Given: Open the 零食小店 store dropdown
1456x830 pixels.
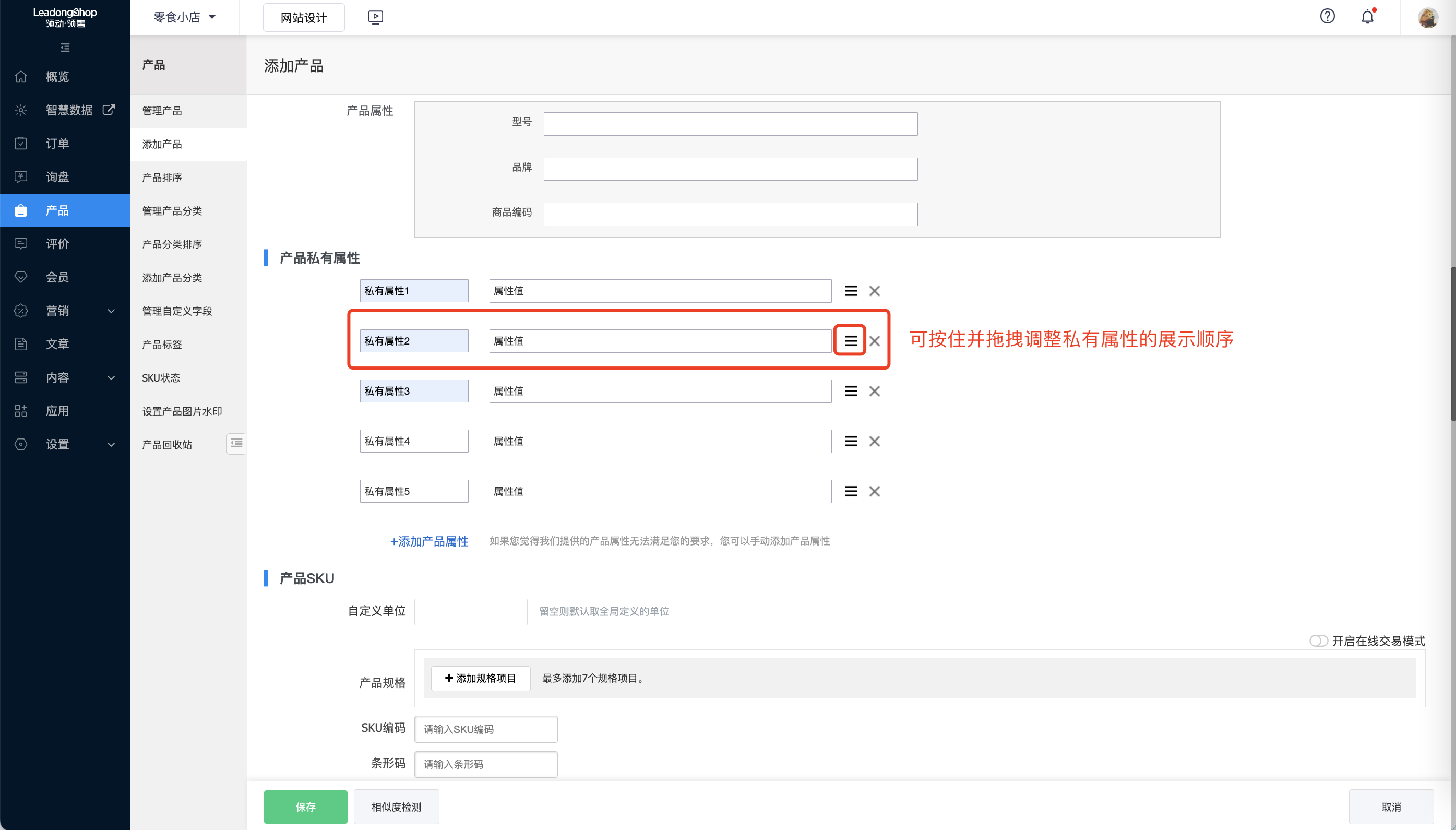Looking at the screenshot, I should click(x=182, y=17).
